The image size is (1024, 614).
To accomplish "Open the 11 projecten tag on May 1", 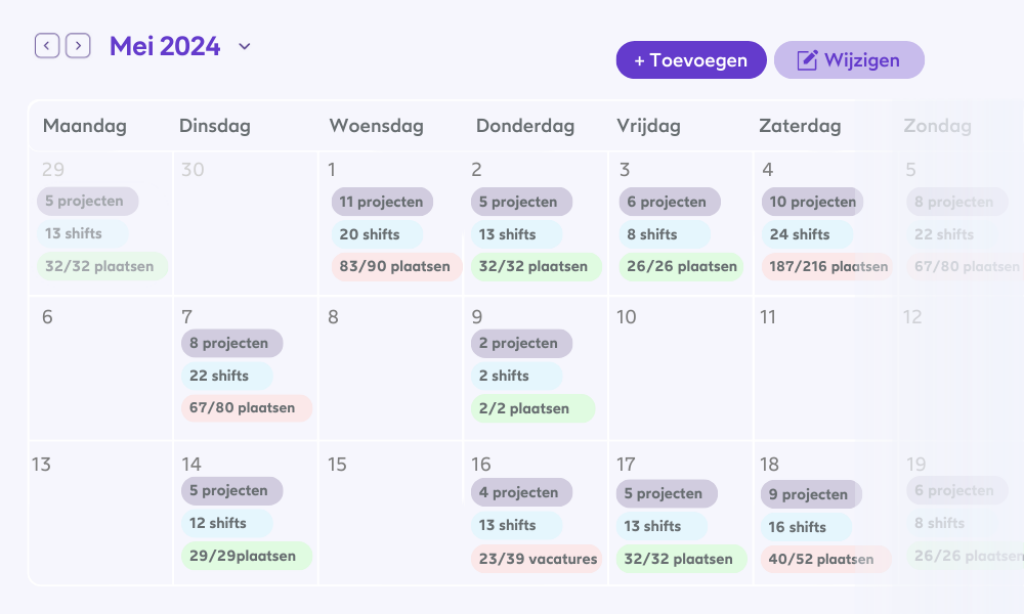I will (x=381, y=202).
